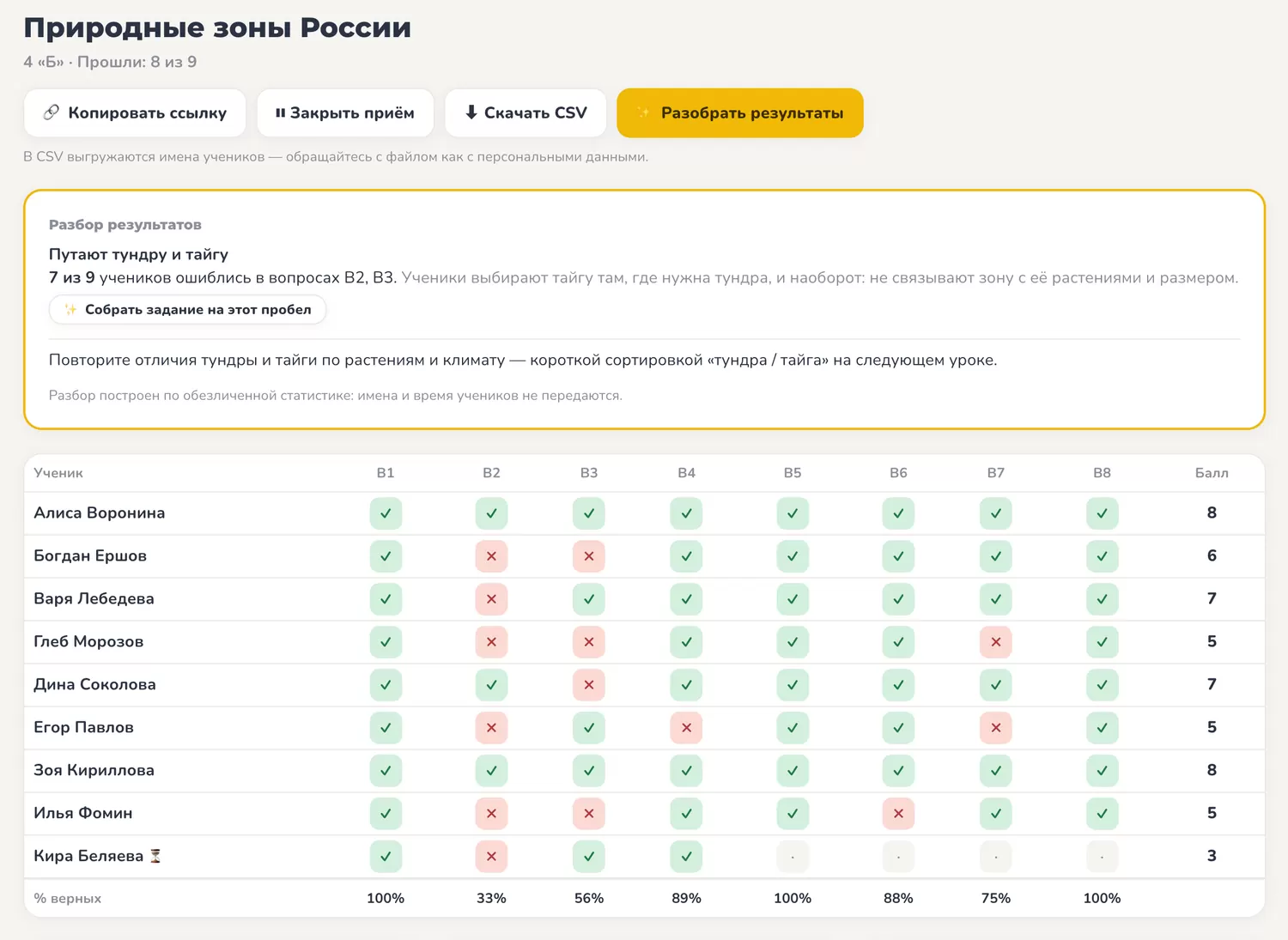Click the page title Природные зоны России
The width and height of the screenshot is (1288, 940).
tap(217, 27)
